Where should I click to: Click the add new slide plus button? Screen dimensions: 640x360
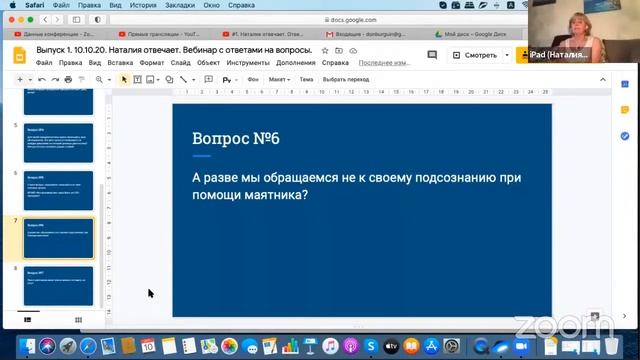(20, 80)
